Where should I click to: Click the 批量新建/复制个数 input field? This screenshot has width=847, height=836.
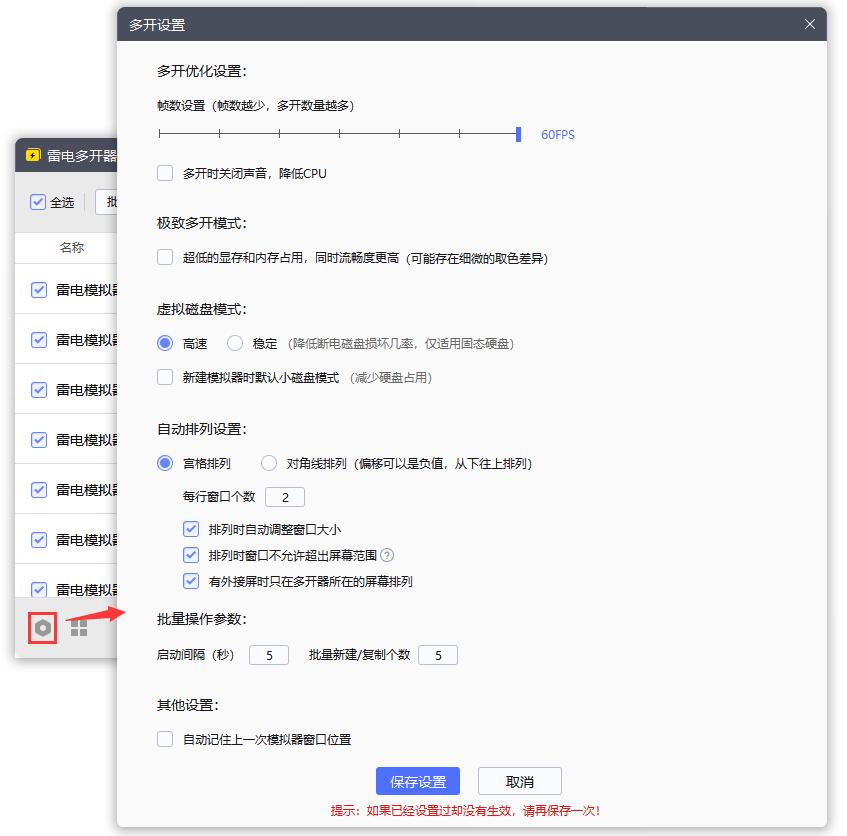coord(438,655)
